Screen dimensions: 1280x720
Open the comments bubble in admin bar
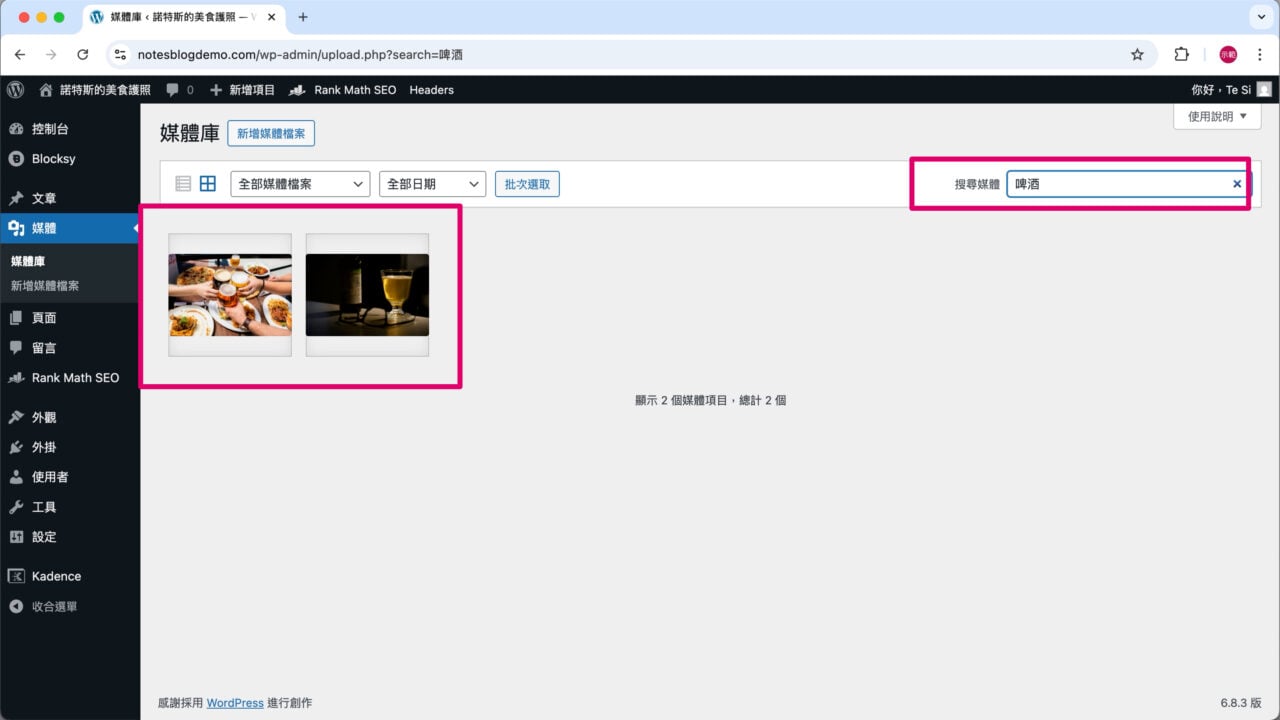pyautogui.click(x=179, y=90)
